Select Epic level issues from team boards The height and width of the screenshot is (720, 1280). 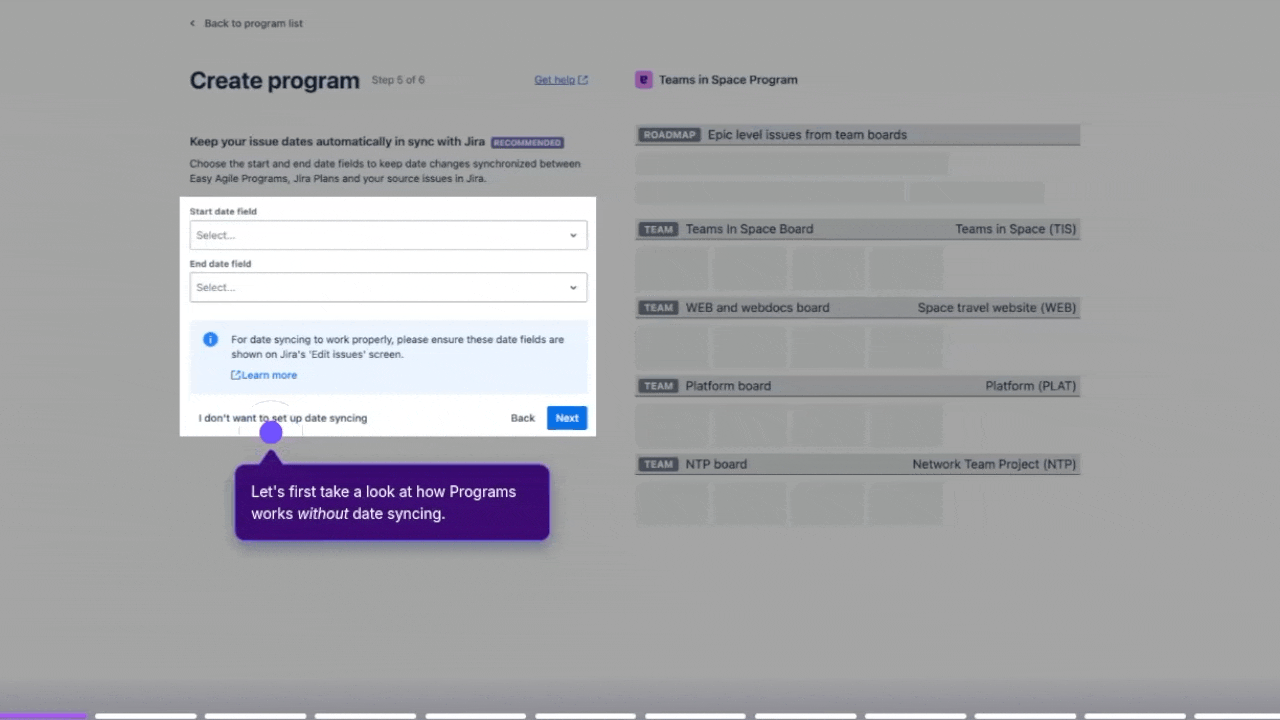pos(807,135)
